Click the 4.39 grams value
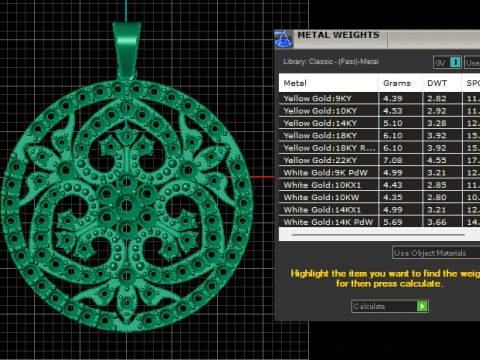 (392, 99)
